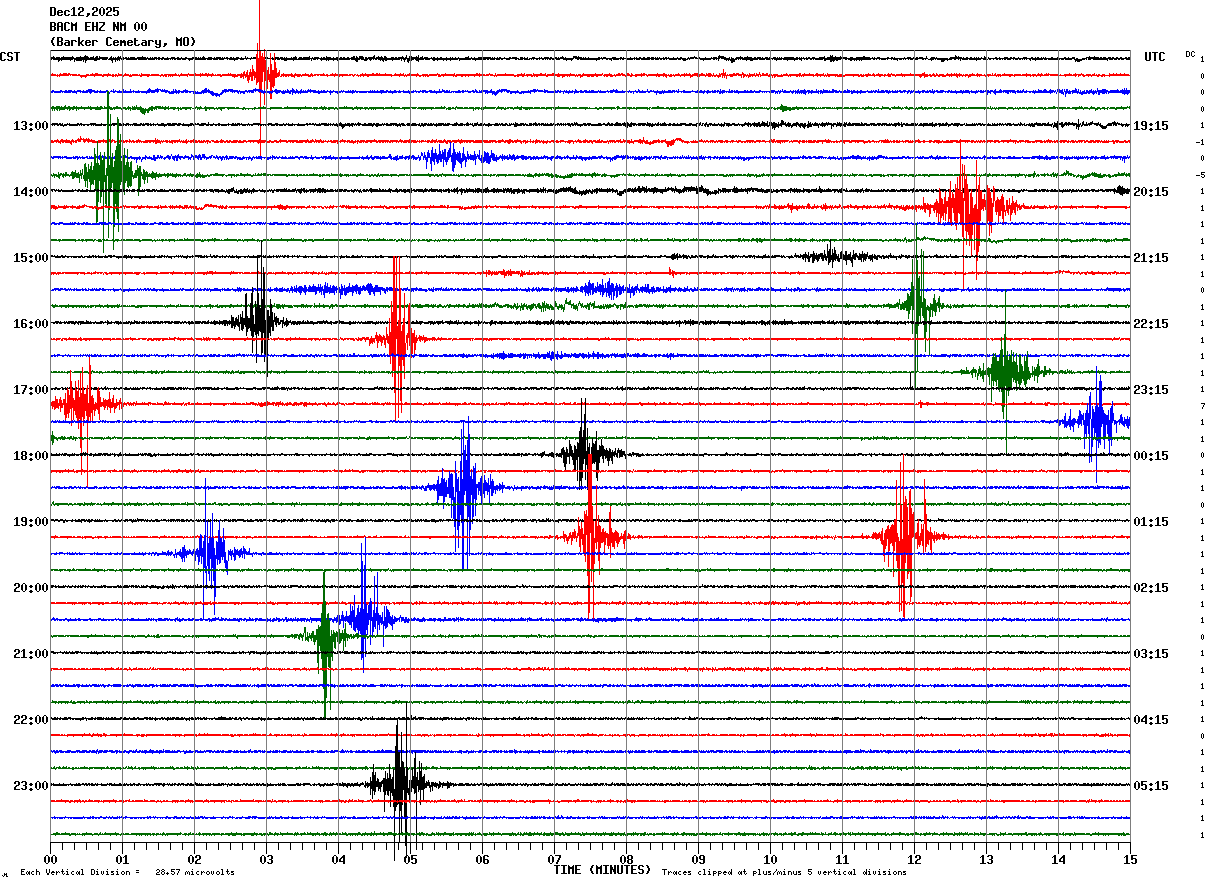Click minute 06 on the time axis

[482, 859]
